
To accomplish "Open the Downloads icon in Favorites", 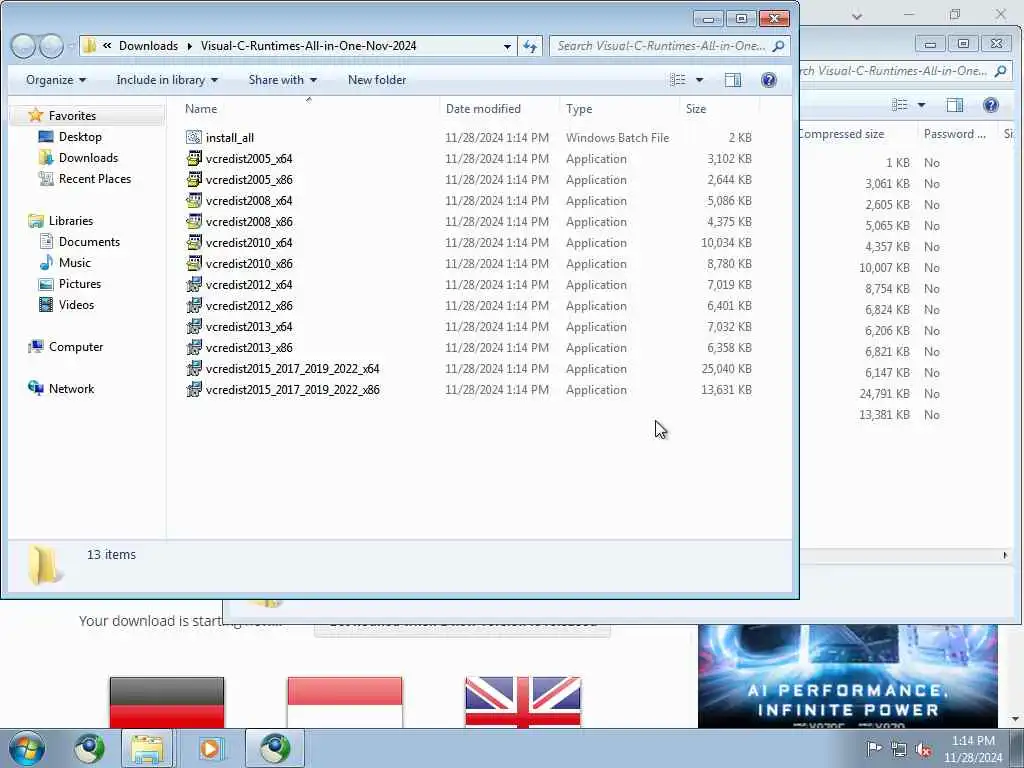I will point(46,157).
